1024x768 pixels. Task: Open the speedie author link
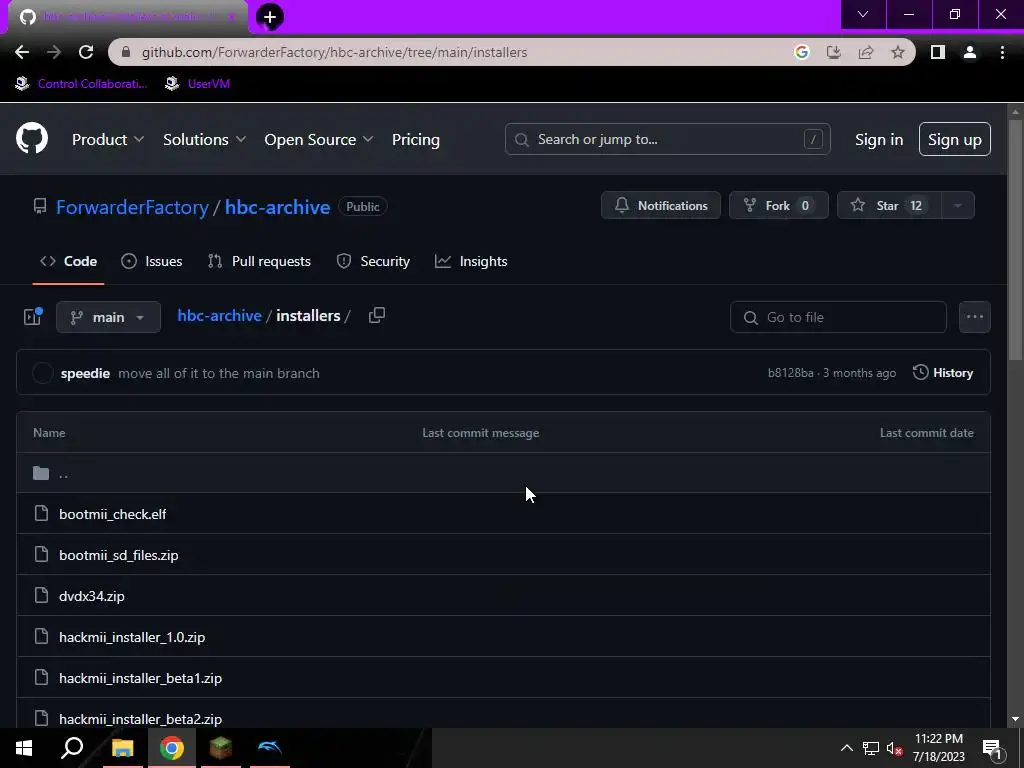(85, 373)
